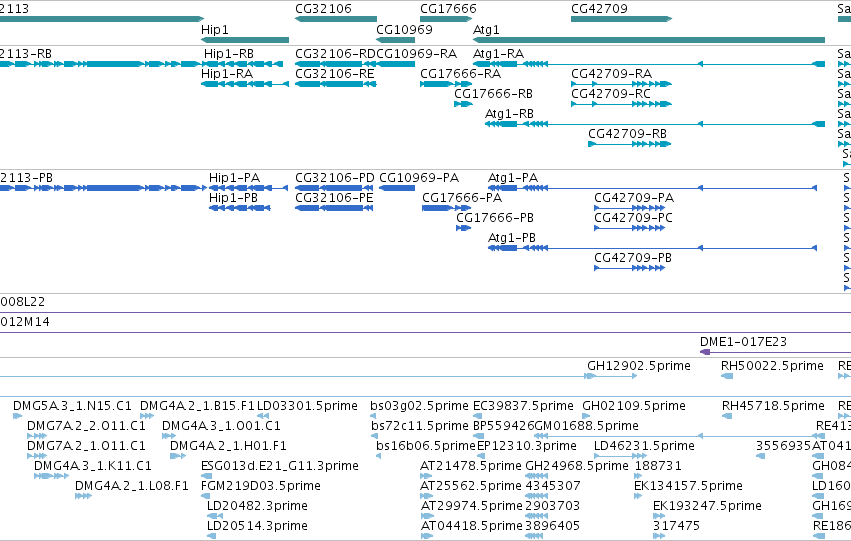
Task: Click the CG17666-PB protein label
Action: [495, 218]
